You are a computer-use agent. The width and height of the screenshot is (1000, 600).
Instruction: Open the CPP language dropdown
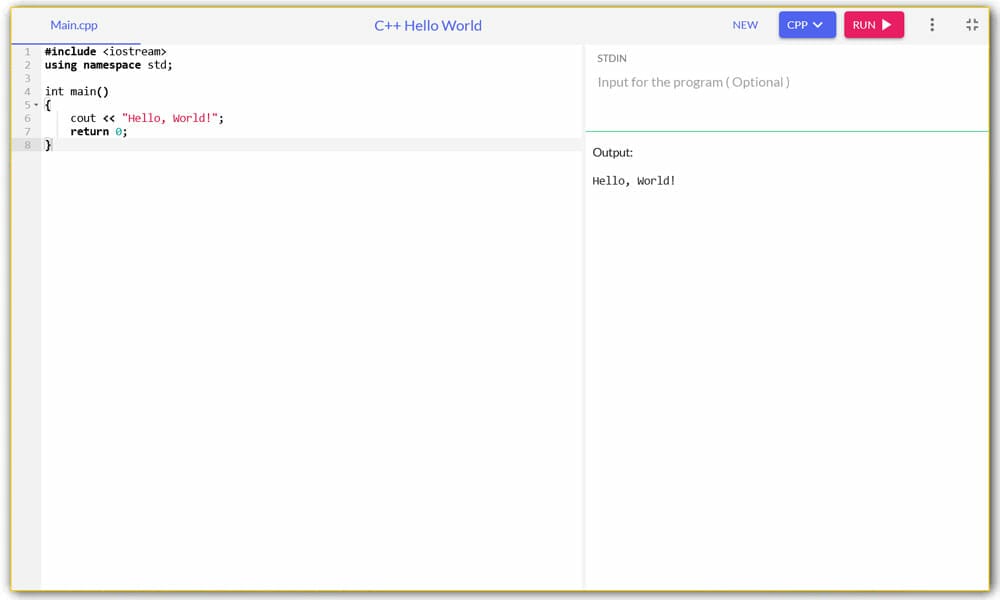(806, 25)
